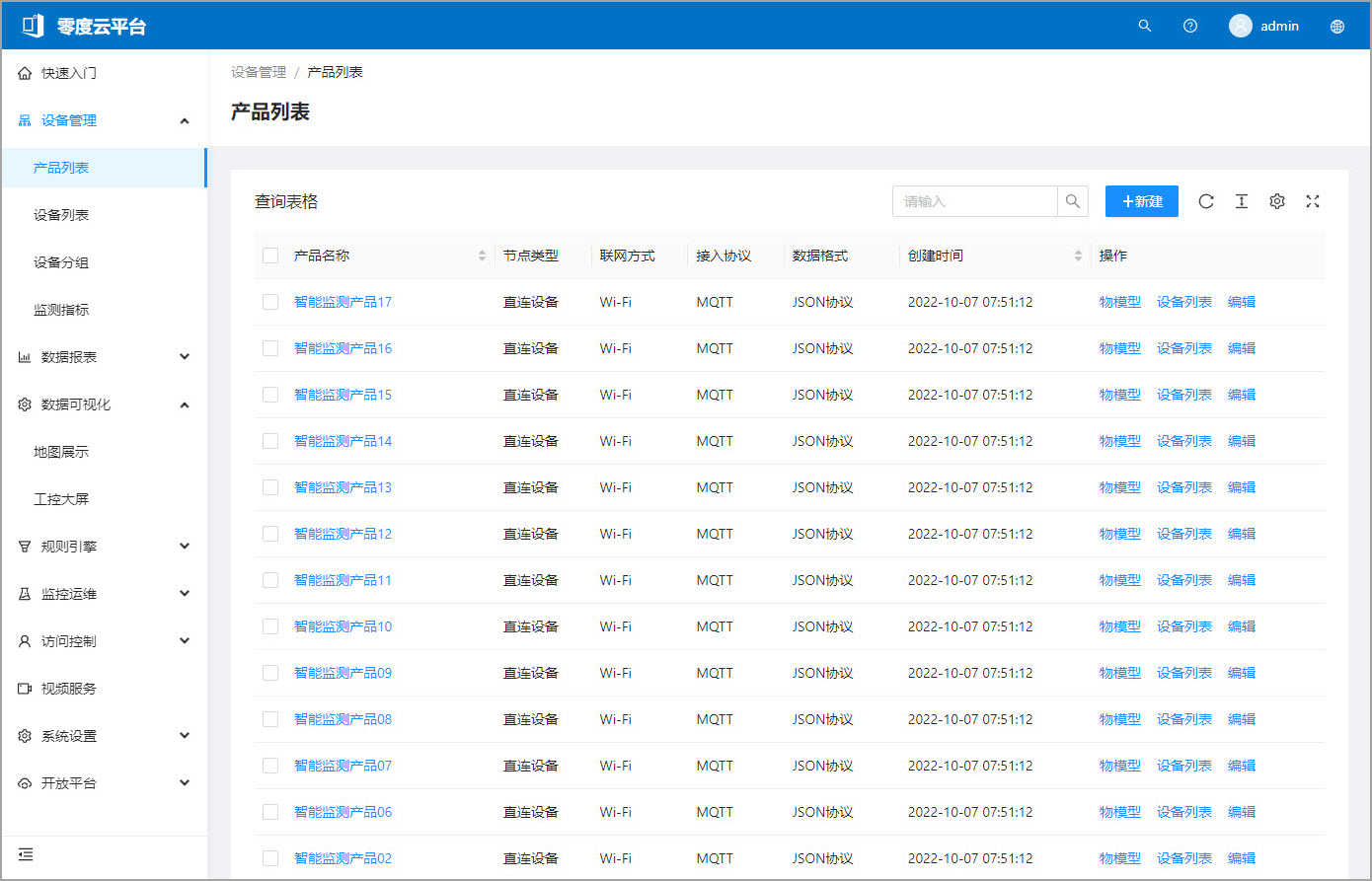The height and width of the screenshot is (881, 1372).
Task: Check the box for 智能监测产品17
Action: [270, 302]
